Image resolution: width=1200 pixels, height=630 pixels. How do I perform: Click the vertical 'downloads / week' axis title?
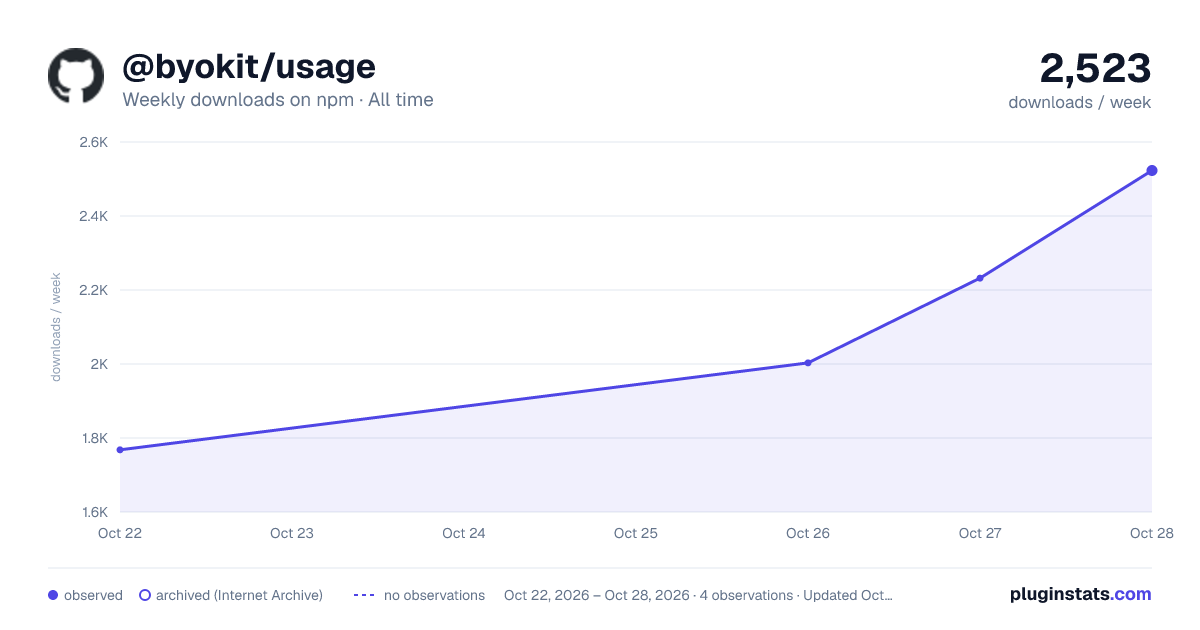(x=57, y=327)
